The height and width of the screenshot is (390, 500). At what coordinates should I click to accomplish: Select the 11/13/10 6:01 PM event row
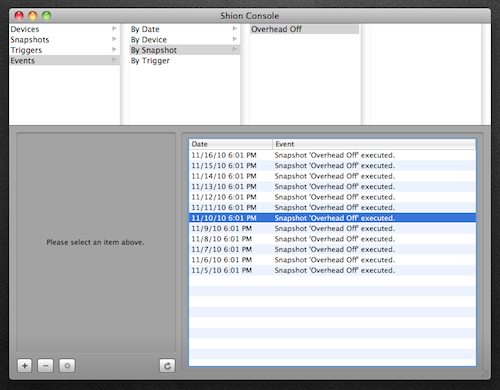[x=332, y=186]
